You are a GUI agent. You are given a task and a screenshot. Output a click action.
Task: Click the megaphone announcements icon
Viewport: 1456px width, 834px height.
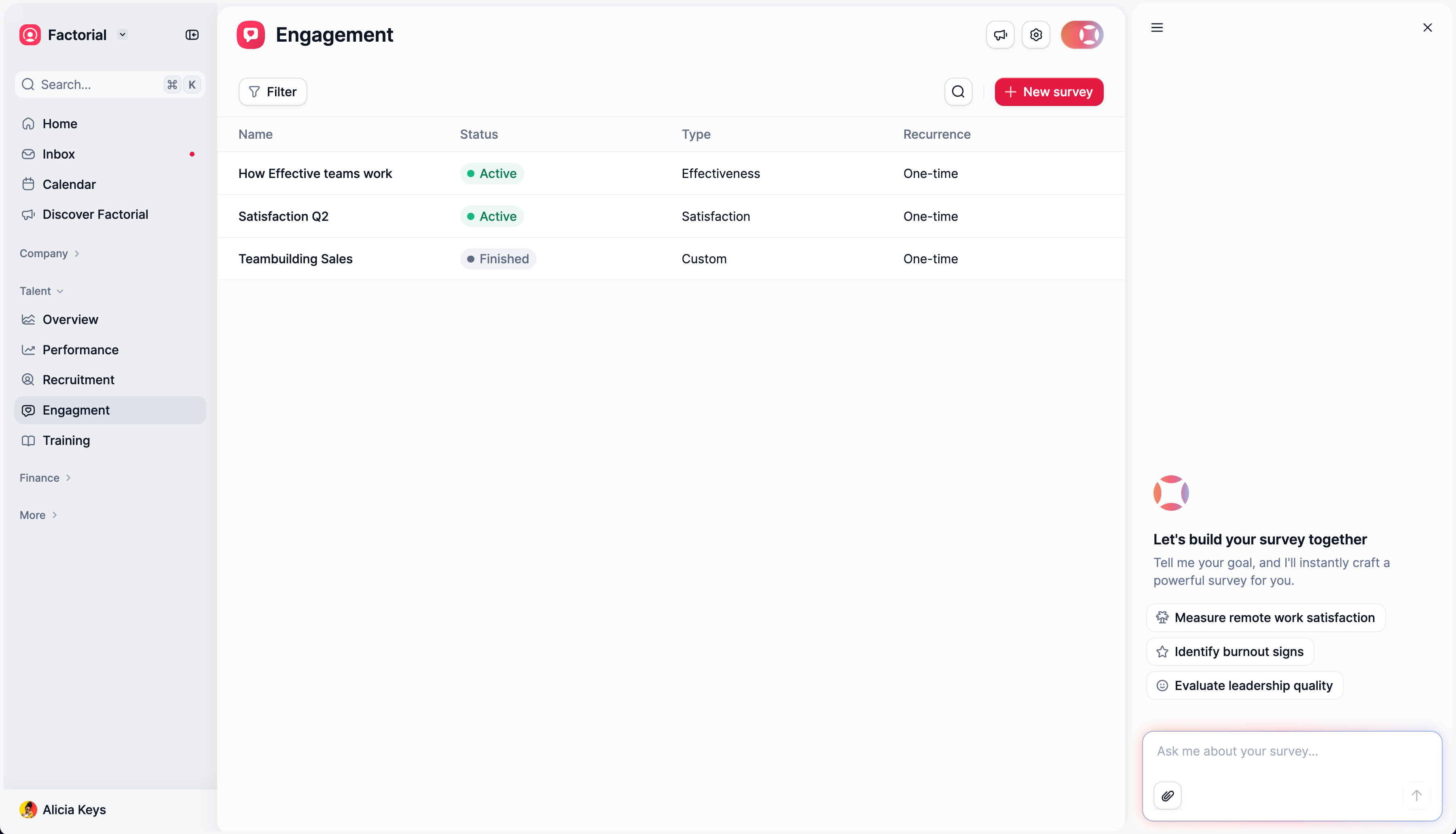click(x=1000, y=35)
